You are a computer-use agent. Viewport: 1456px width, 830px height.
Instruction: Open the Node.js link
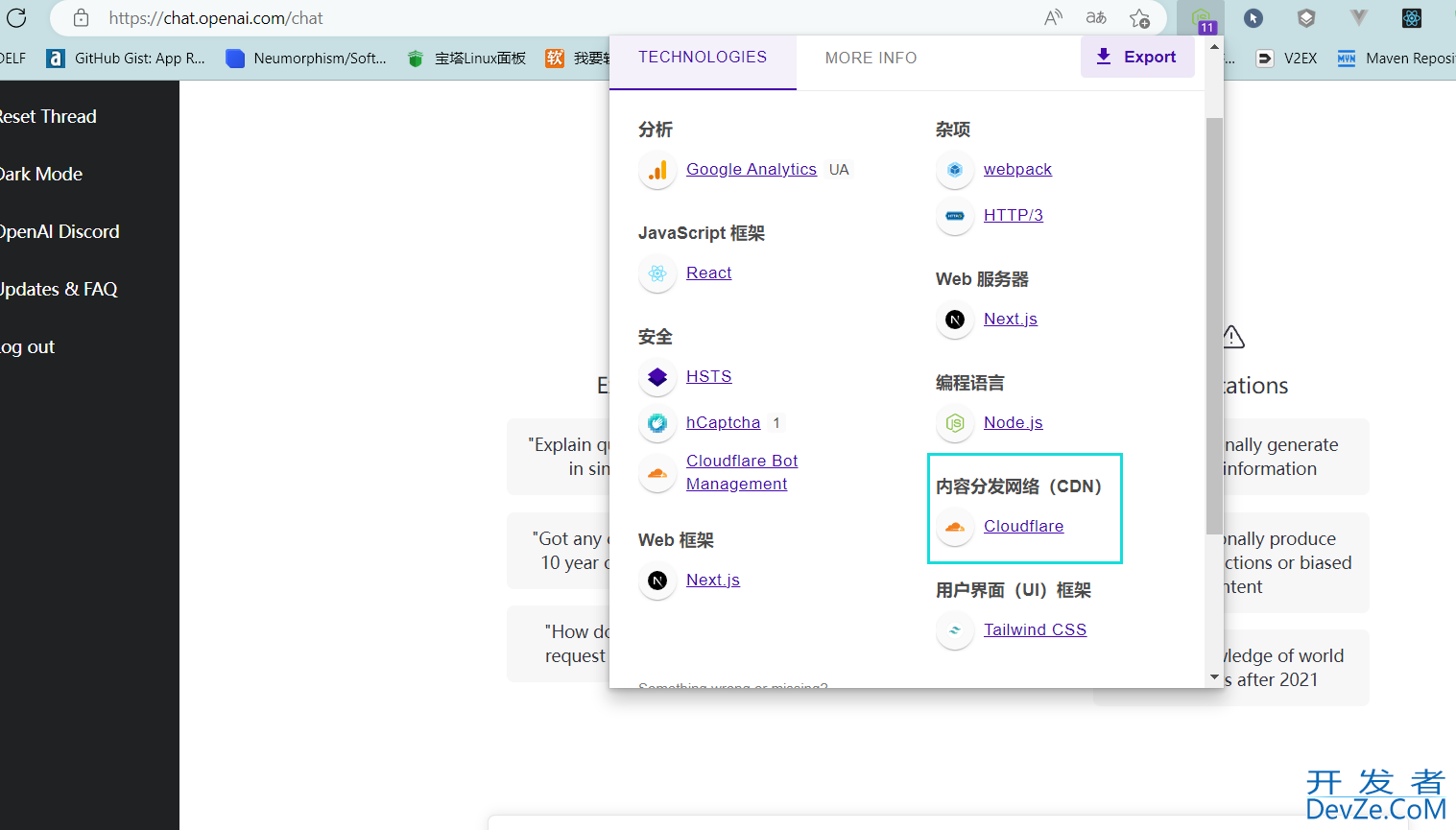click(1014, 422)
